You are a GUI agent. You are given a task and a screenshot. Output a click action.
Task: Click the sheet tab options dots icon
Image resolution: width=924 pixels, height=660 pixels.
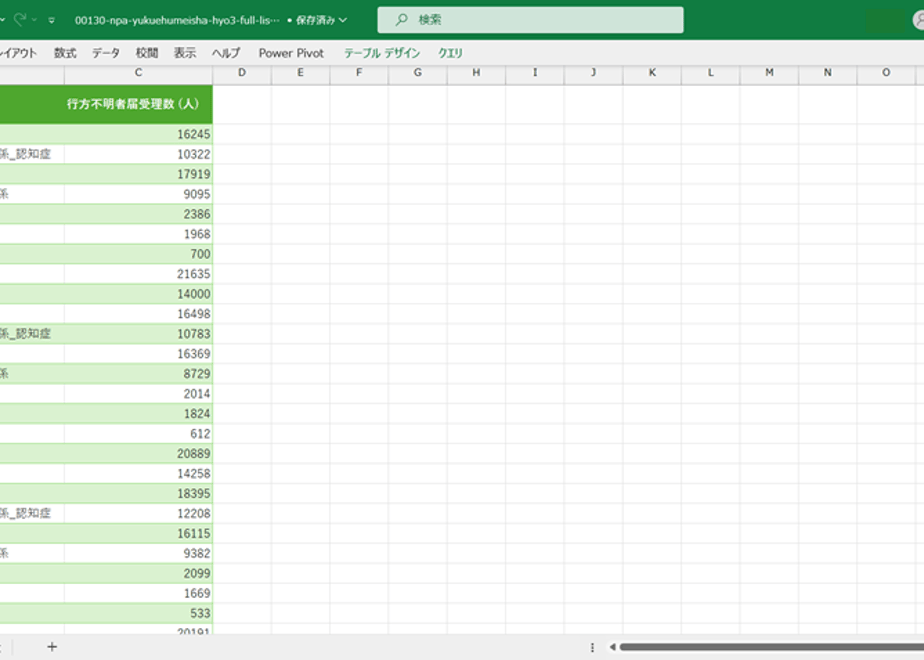(x=592, y=648)
